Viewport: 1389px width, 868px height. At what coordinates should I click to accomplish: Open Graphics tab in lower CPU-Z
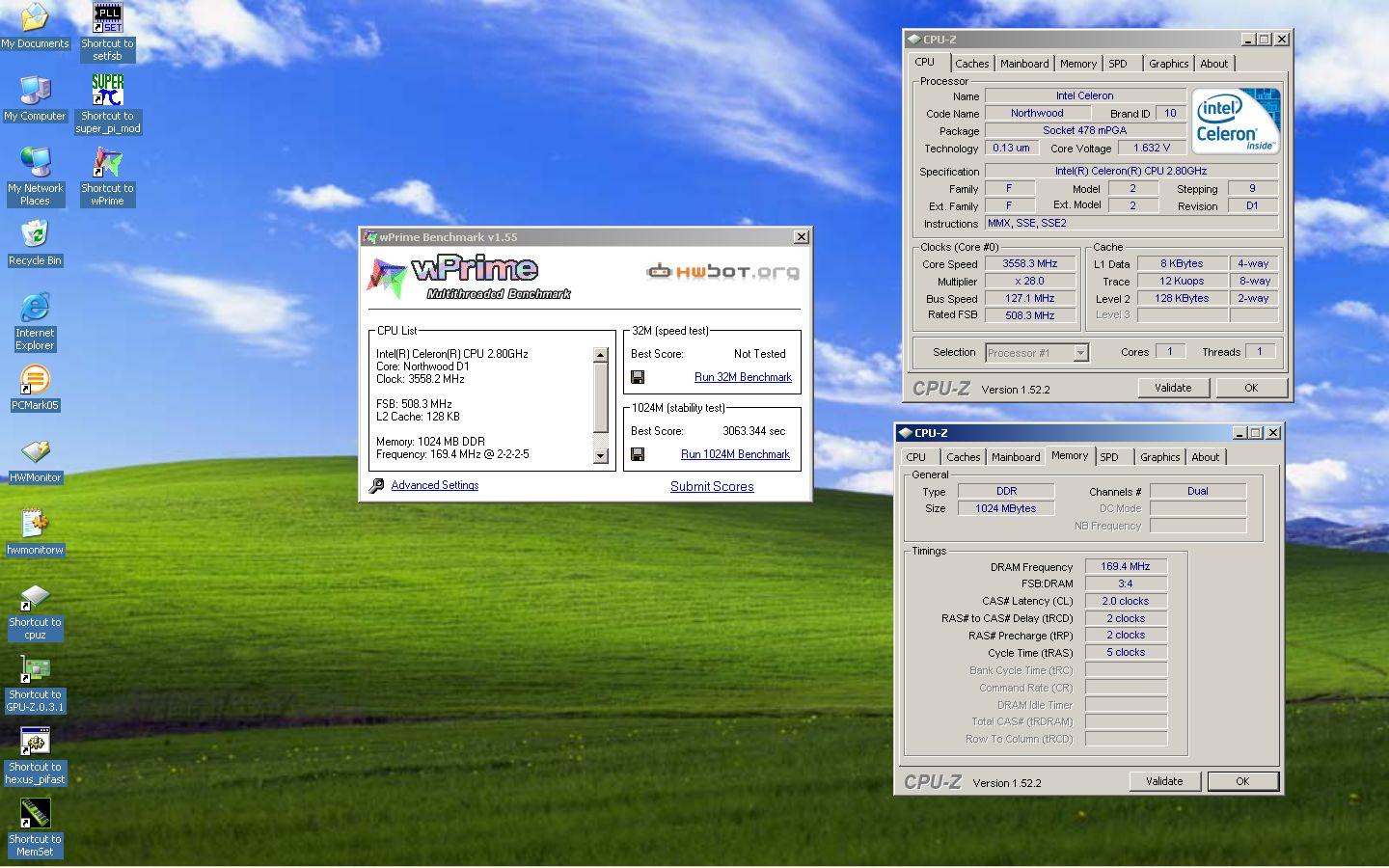[x=1159, y=457]
